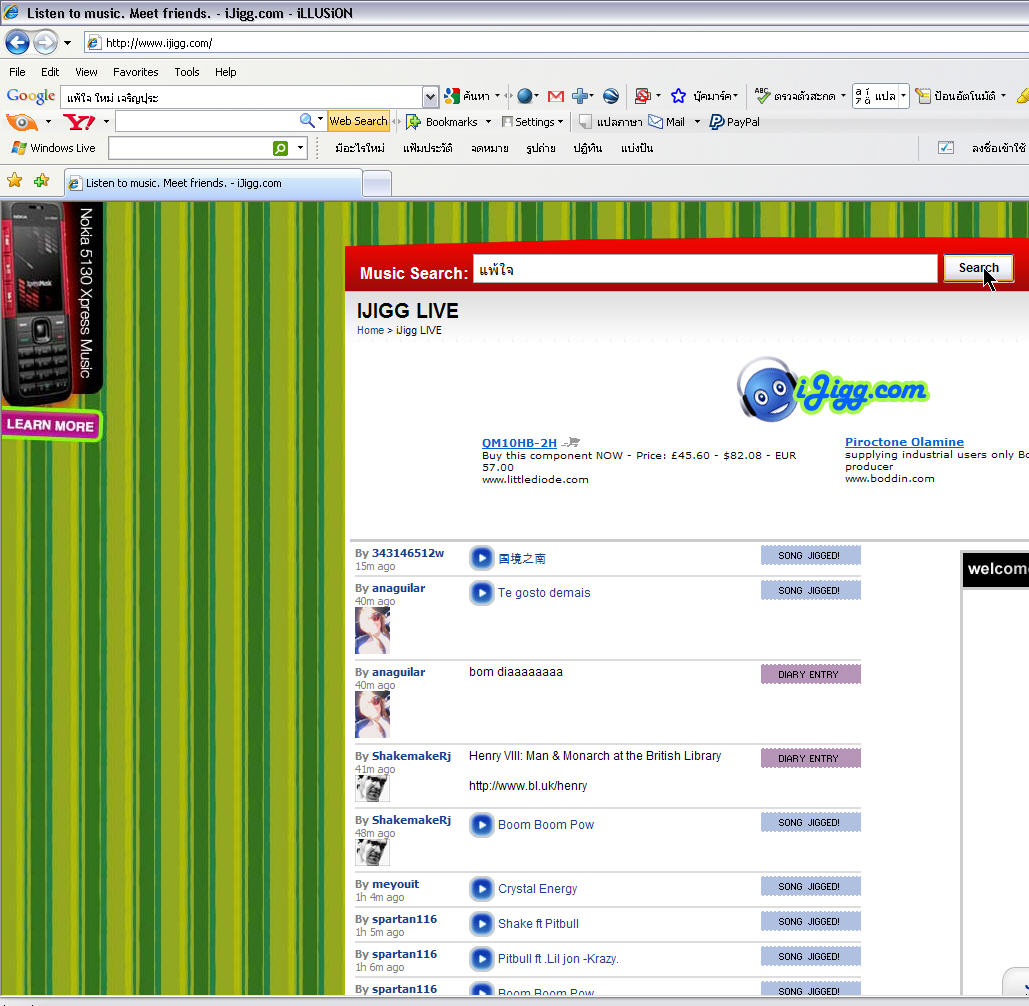Screen dimensions: 1029x1006
Task: Click the blue plus icon in Google toolbar
Action: pos(579,96)
